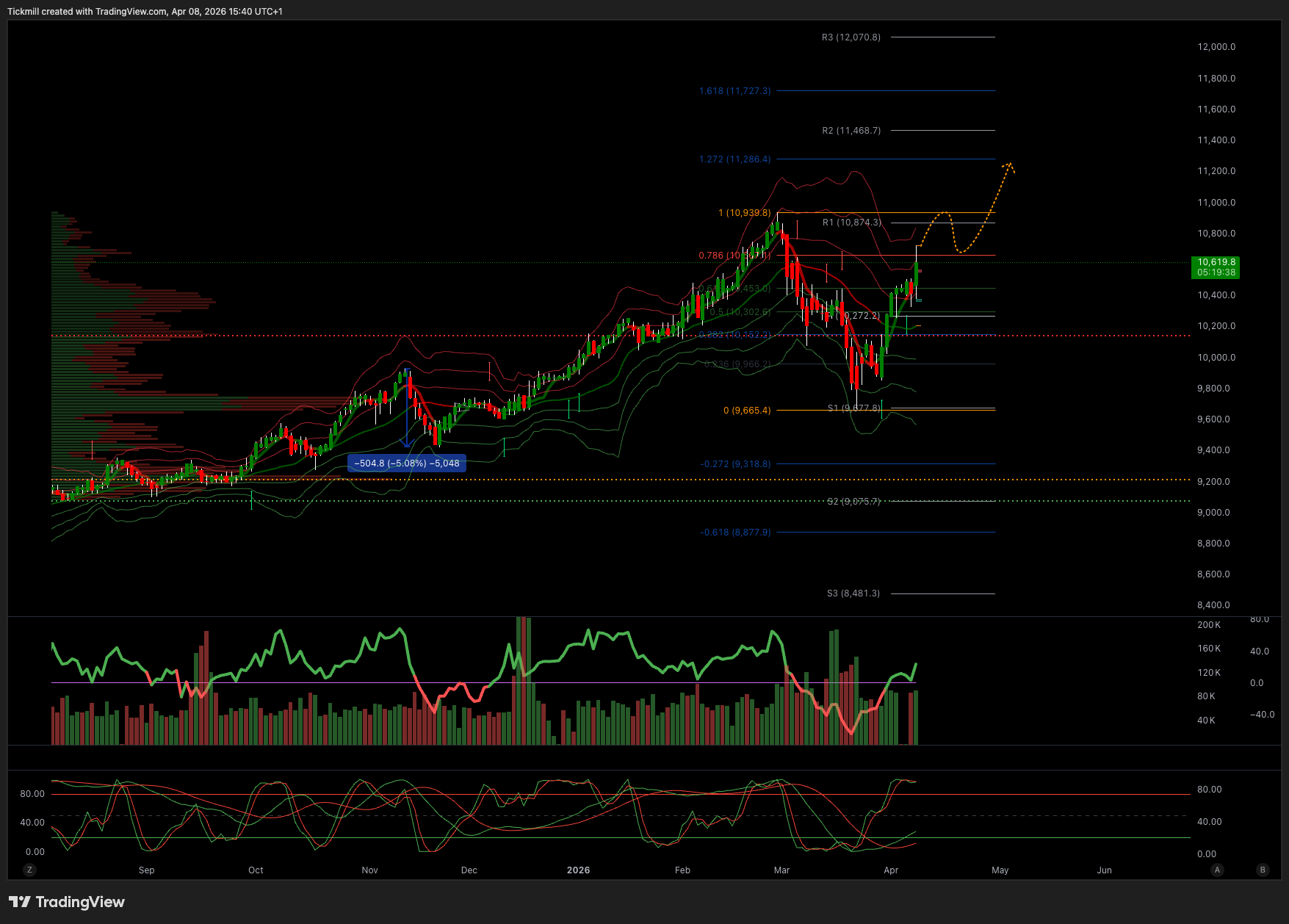Toggle the A auto-scale button
This screenshot has height=924, width=1289.
[x=1217, y=870]
